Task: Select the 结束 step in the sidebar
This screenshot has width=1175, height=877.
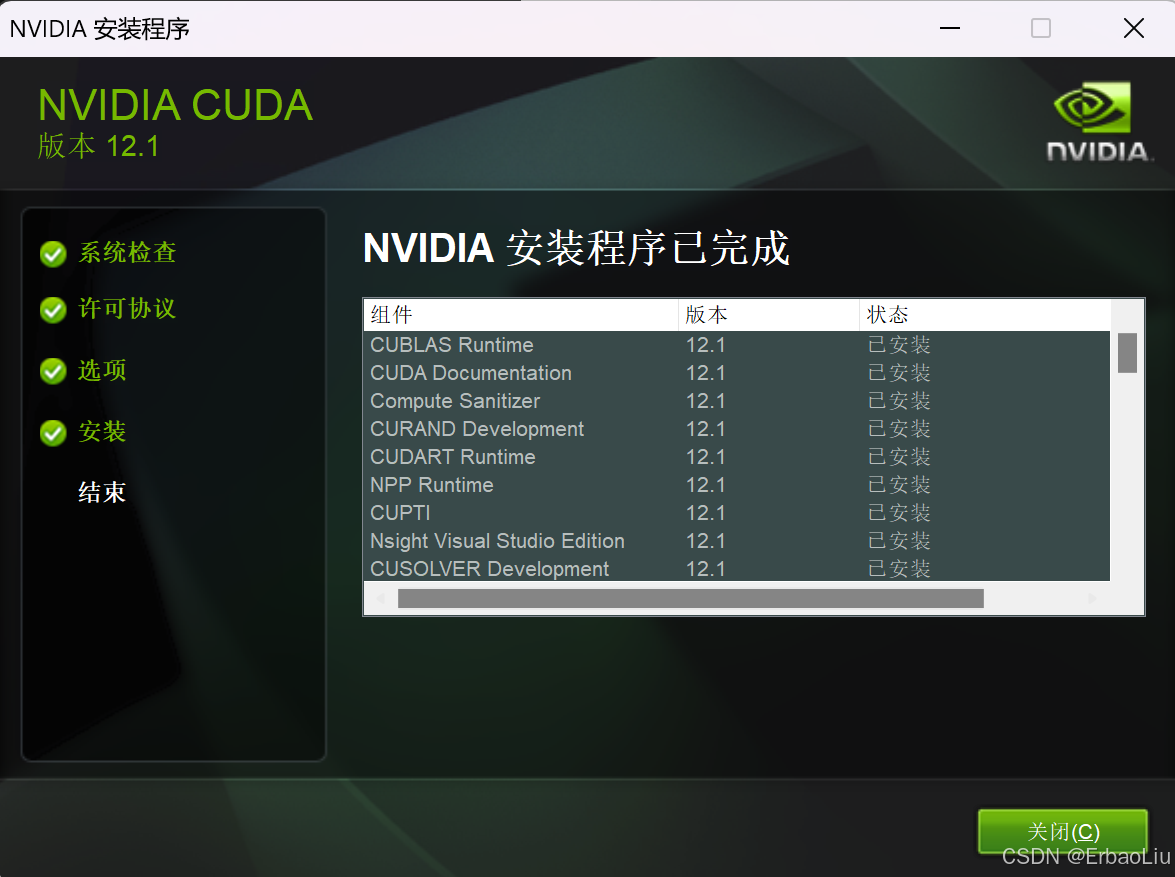Action: coord(101,491)
